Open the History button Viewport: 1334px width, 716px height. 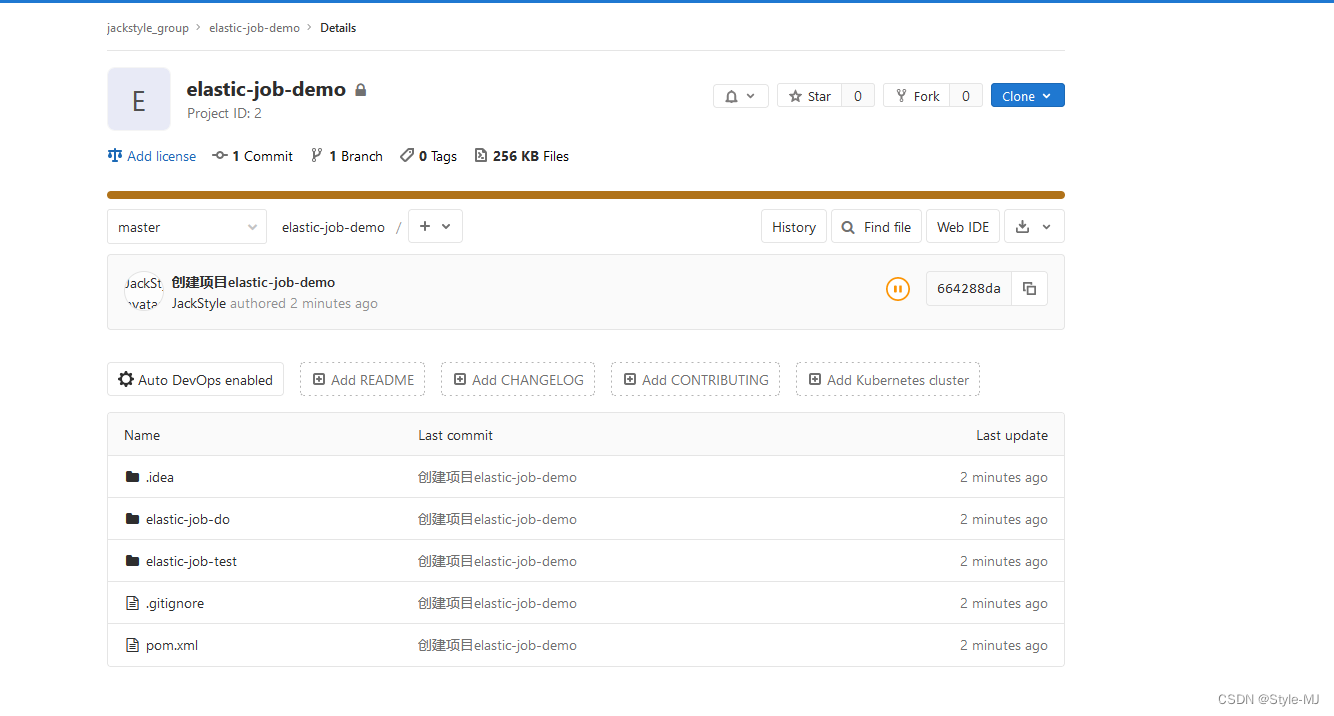tap(794, 227)
